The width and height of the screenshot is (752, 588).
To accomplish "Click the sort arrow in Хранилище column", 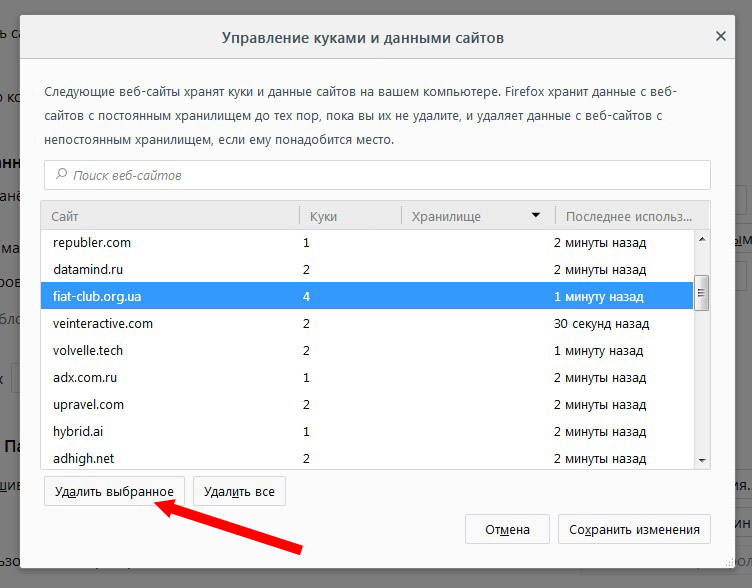I will [536, 216].
